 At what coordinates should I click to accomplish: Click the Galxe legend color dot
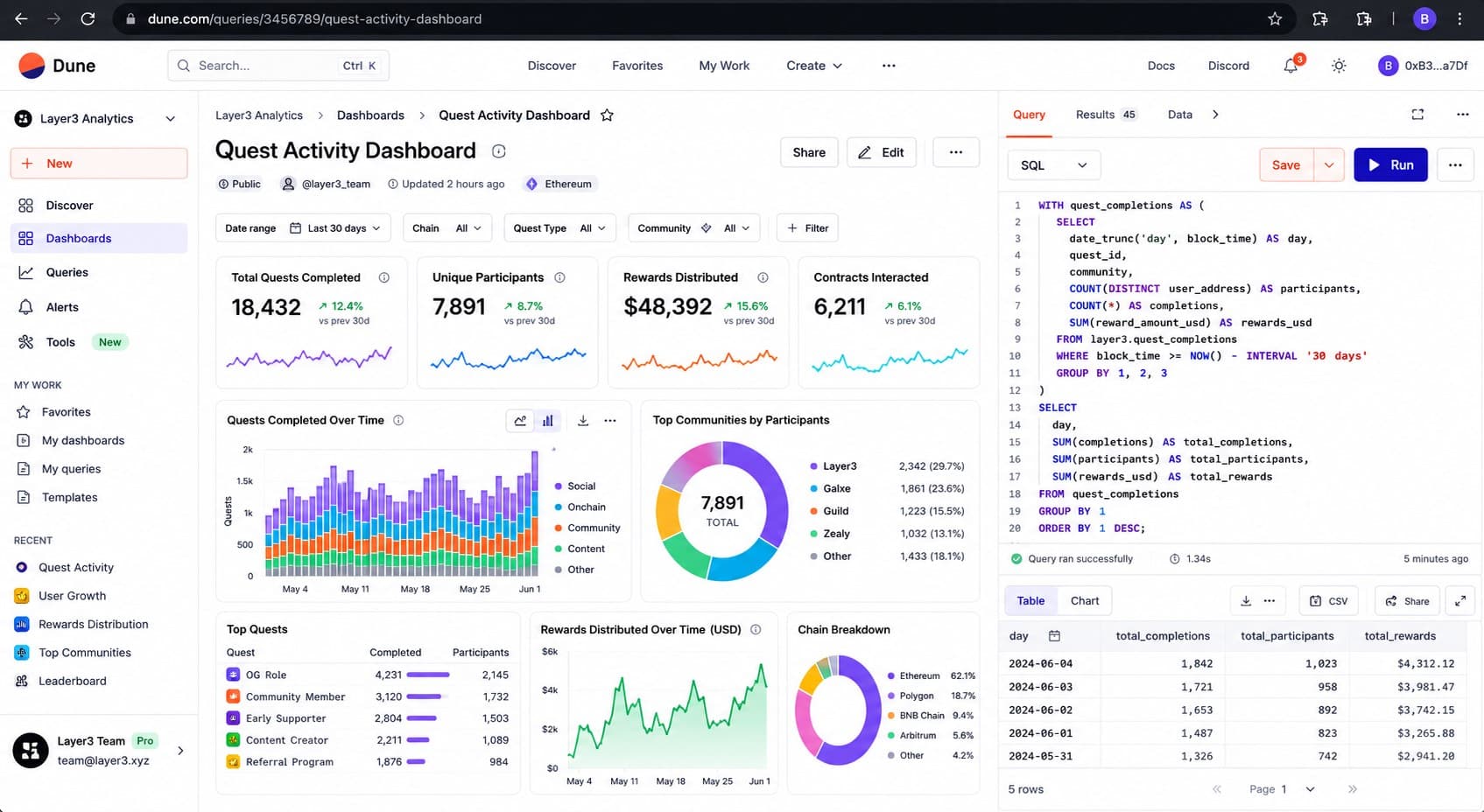[x=814, y=489]
